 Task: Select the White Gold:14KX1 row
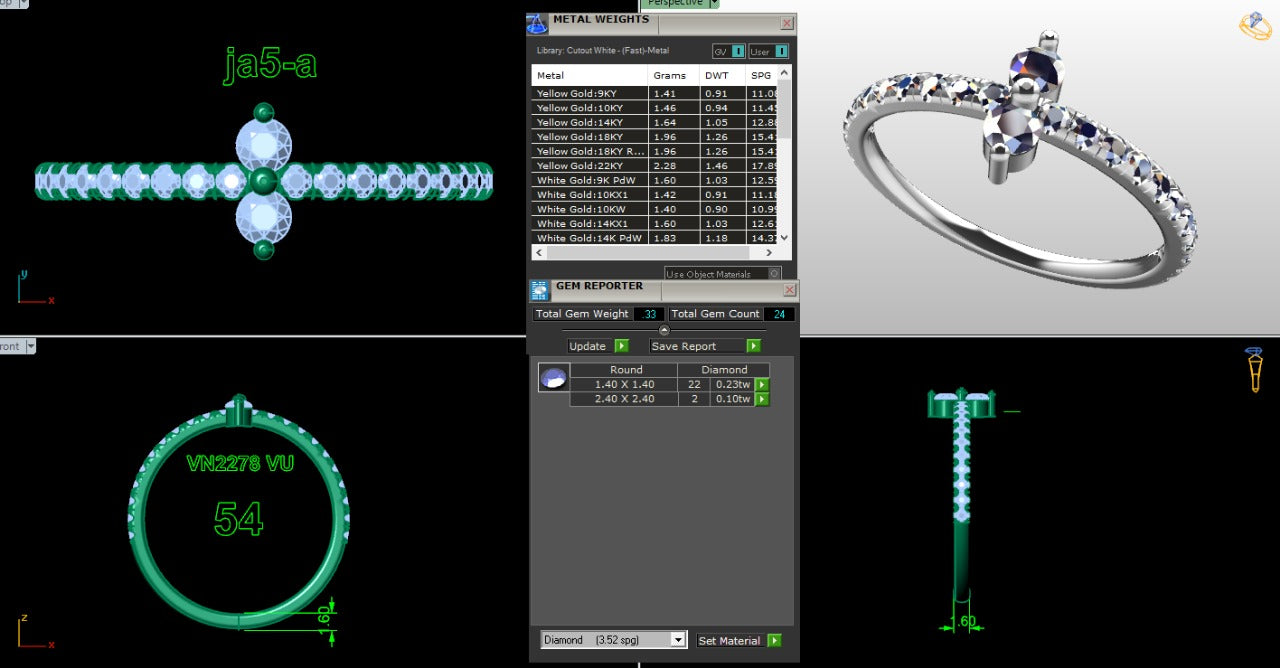pyautogui.click(x=655, y=224)
